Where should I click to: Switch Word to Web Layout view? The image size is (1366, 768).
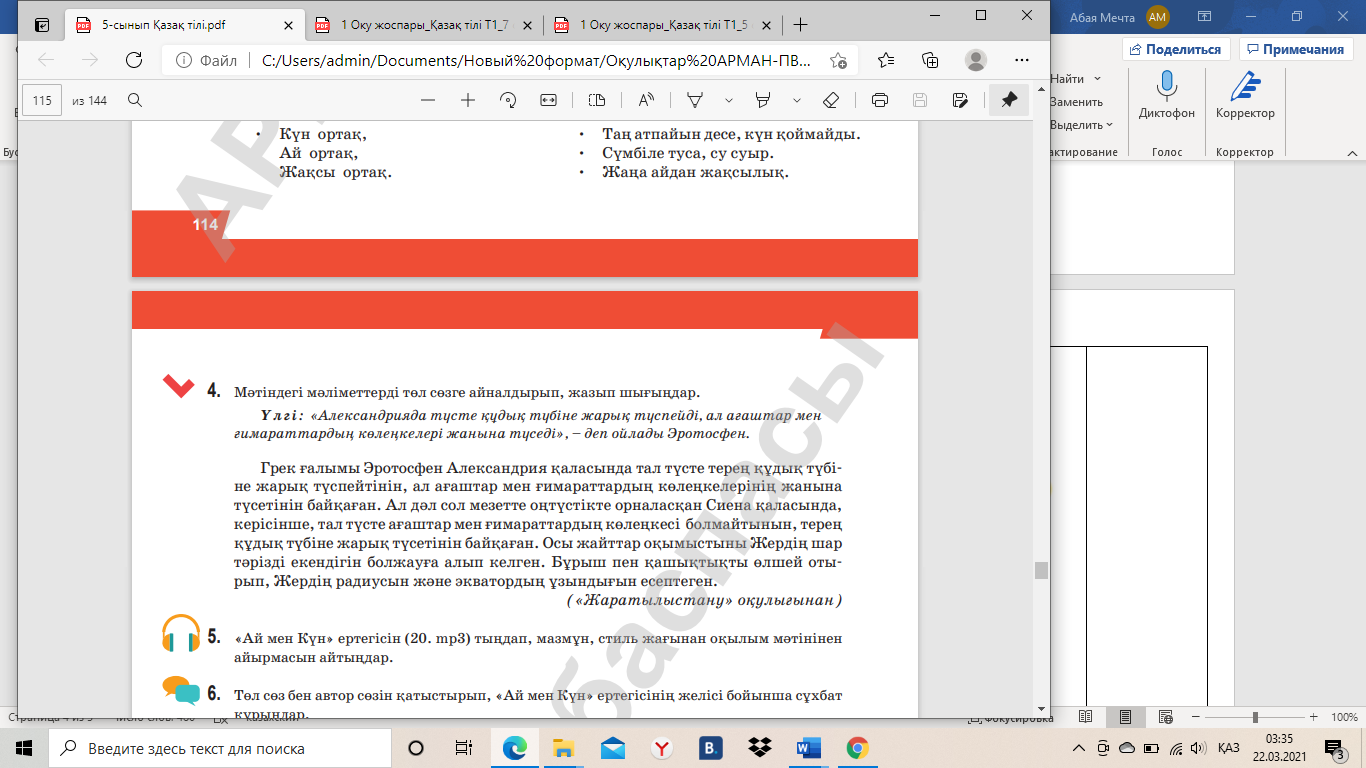point(1164,717)
